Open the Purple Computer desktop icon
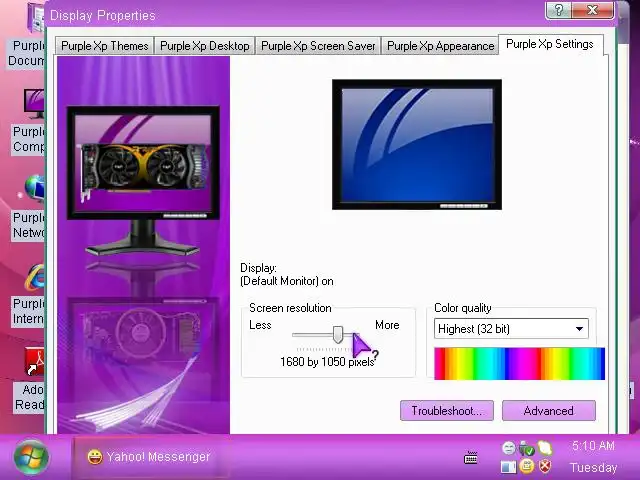Screen dimensions: 640x480 [x=33, y=104]
